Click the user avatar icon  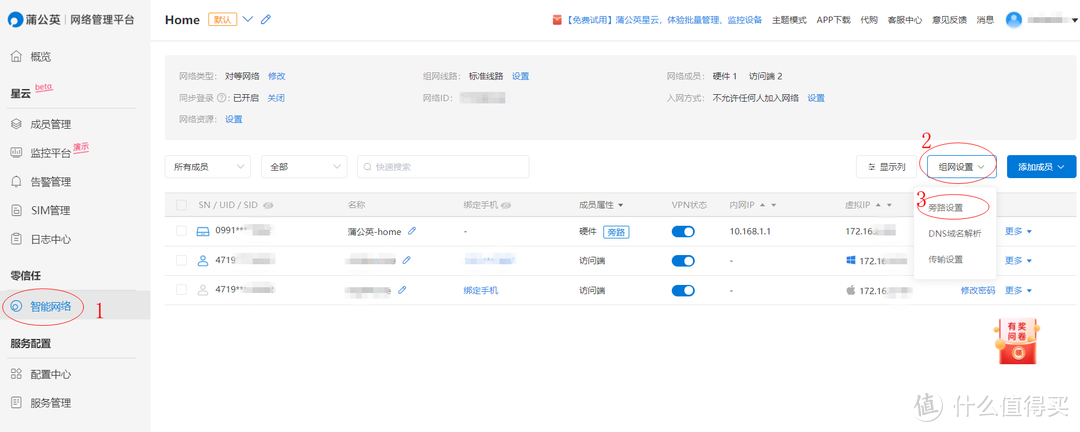coord(1013,20)
